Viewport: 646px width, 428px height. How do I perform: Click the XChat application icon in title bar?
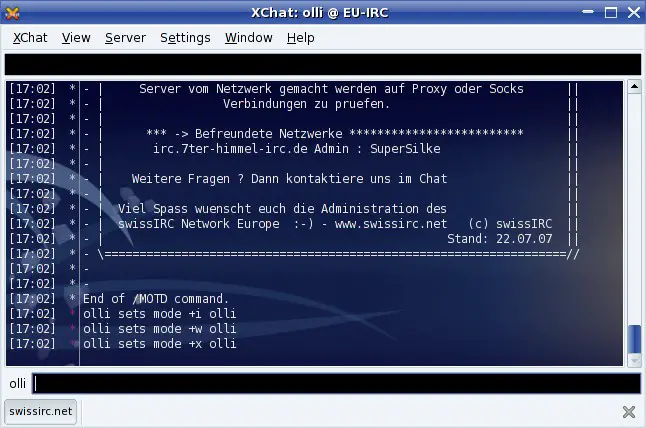12,13
